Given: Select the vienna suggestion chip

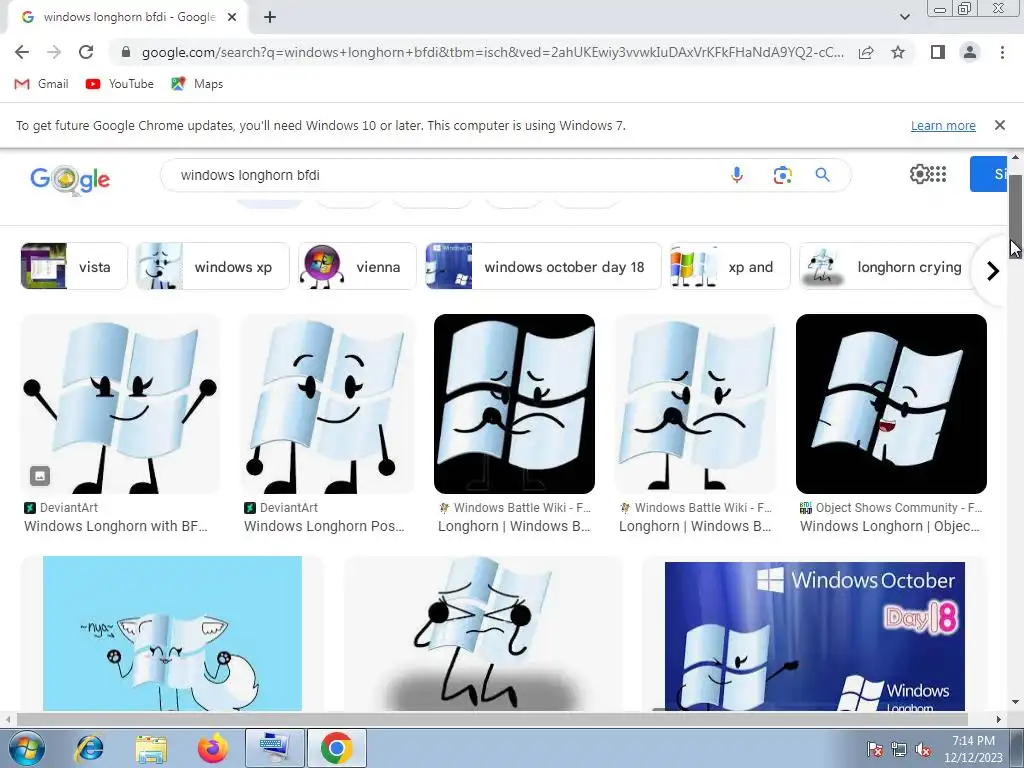Looking at the screenshot, I should 357,266.
